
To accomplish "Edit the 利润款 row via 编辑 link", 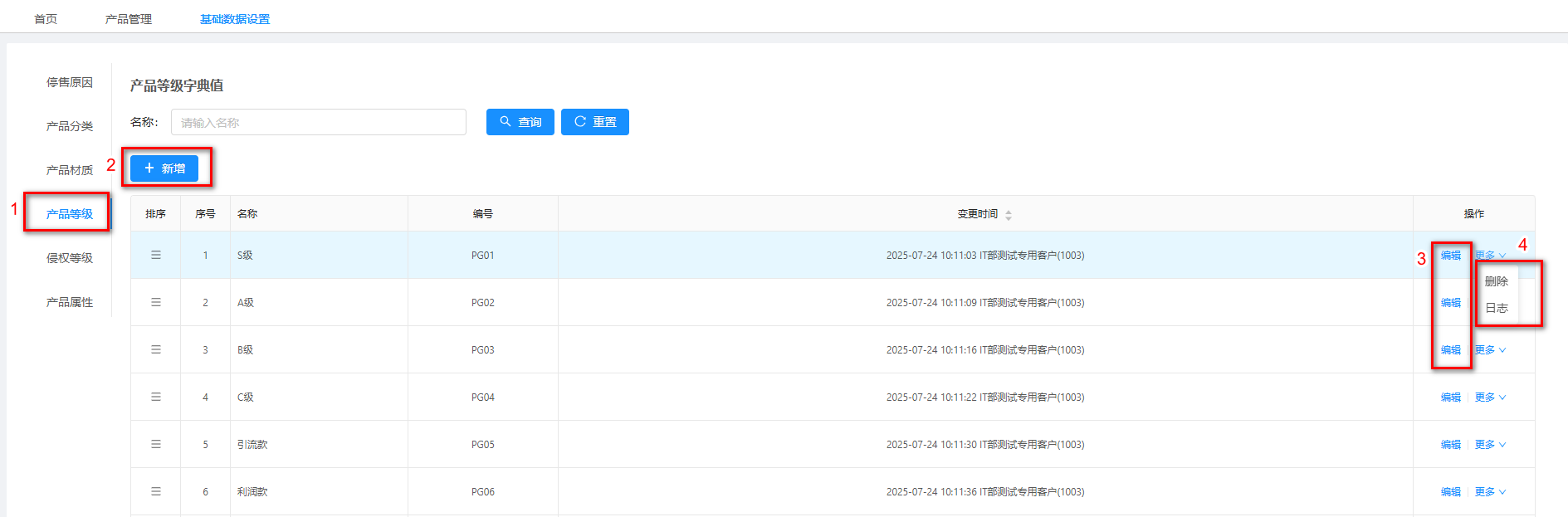I will pos(1450,492).
